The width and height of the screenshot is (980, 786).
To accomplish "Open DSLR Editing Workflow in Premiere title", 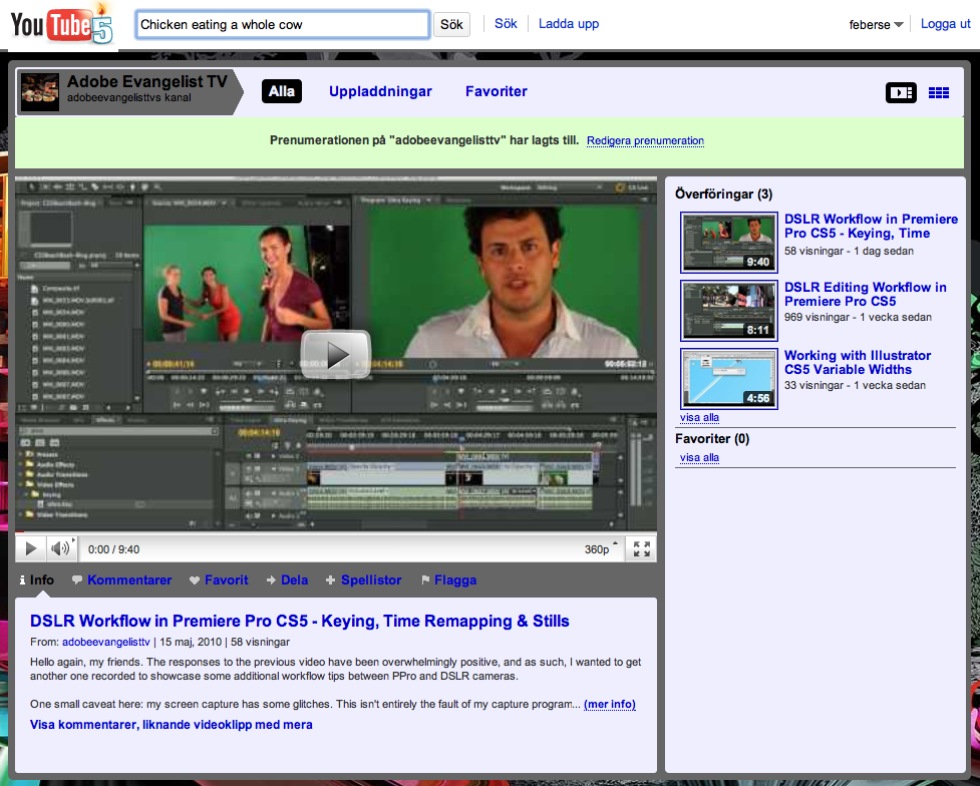I will coord(865,294).
